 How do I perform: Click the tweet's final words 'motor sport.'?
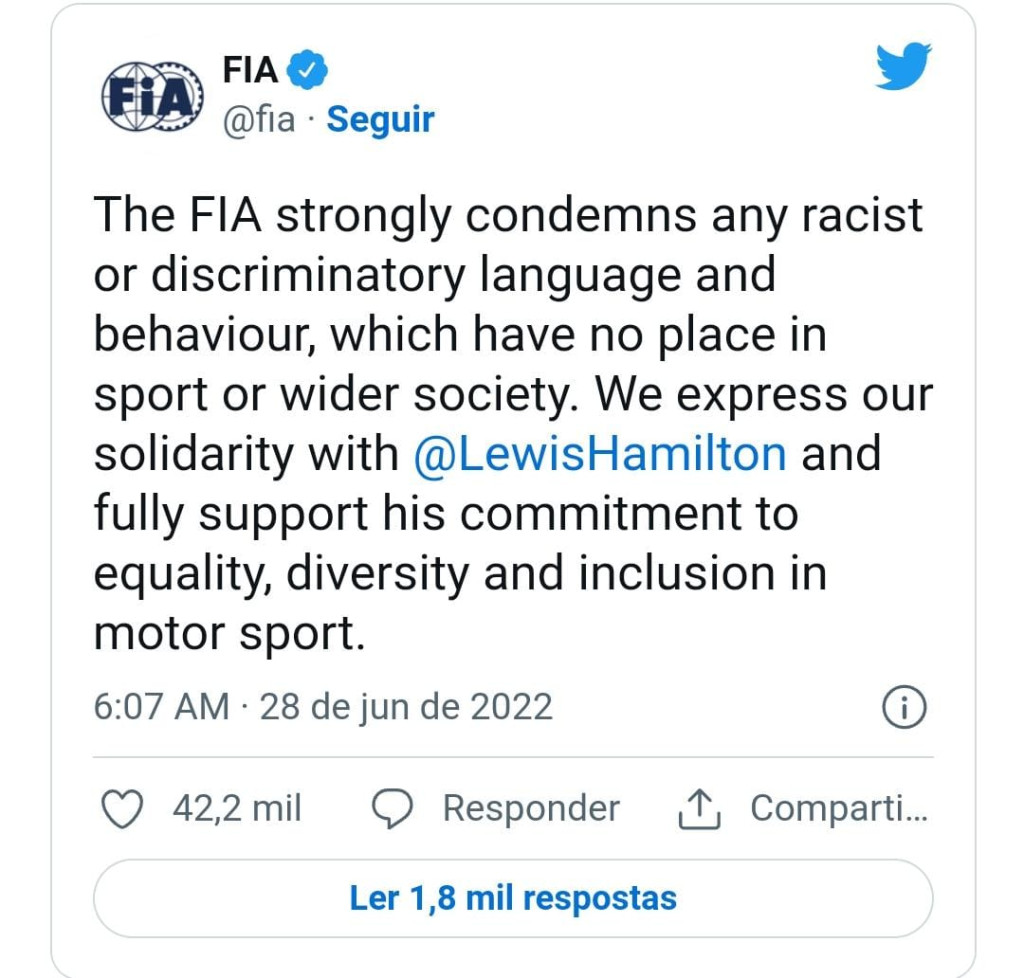point(228,634)
